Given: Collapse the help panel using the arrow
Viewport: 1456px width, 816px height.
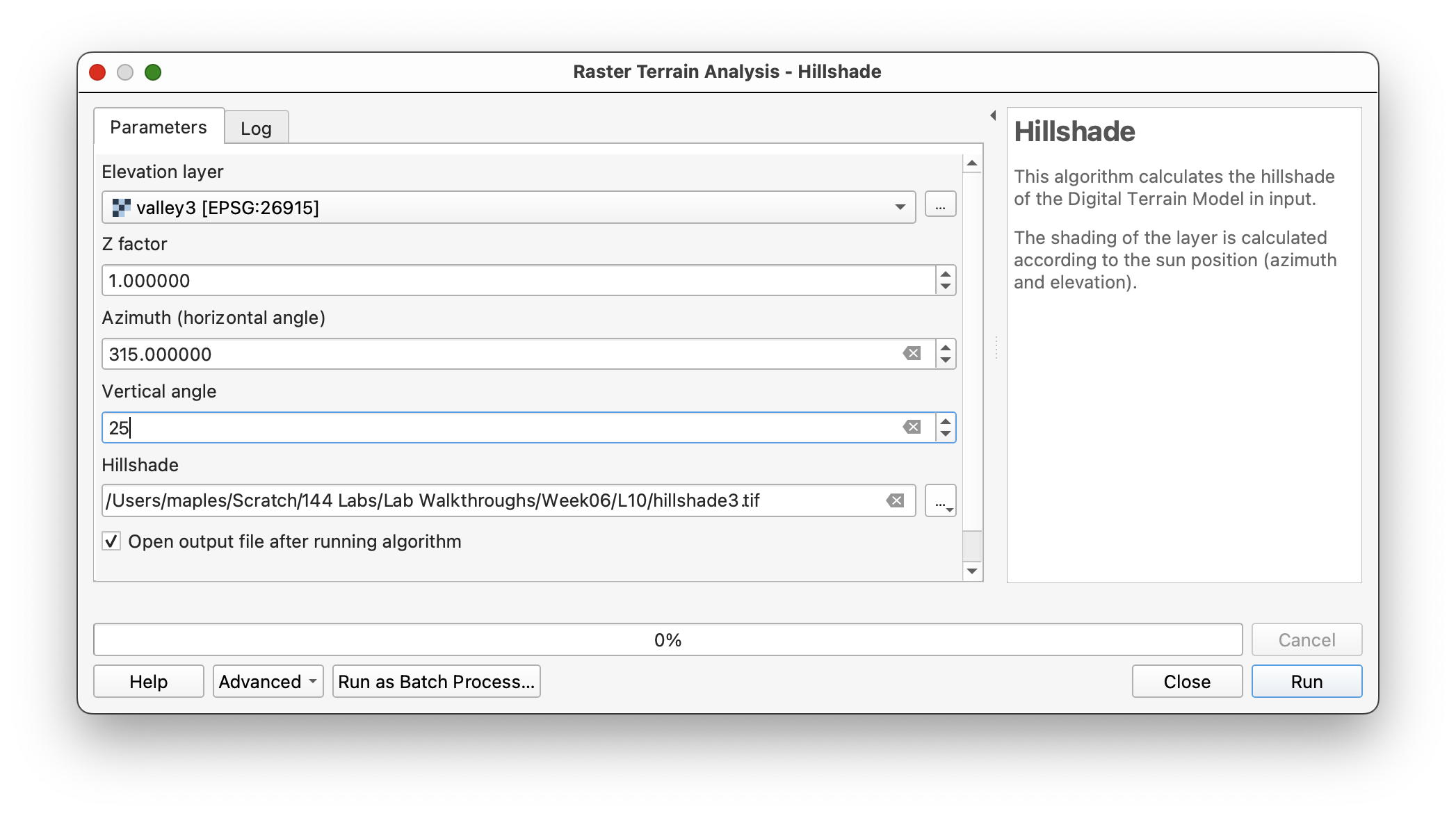Looking at the screenshot, I should point(993,115).
